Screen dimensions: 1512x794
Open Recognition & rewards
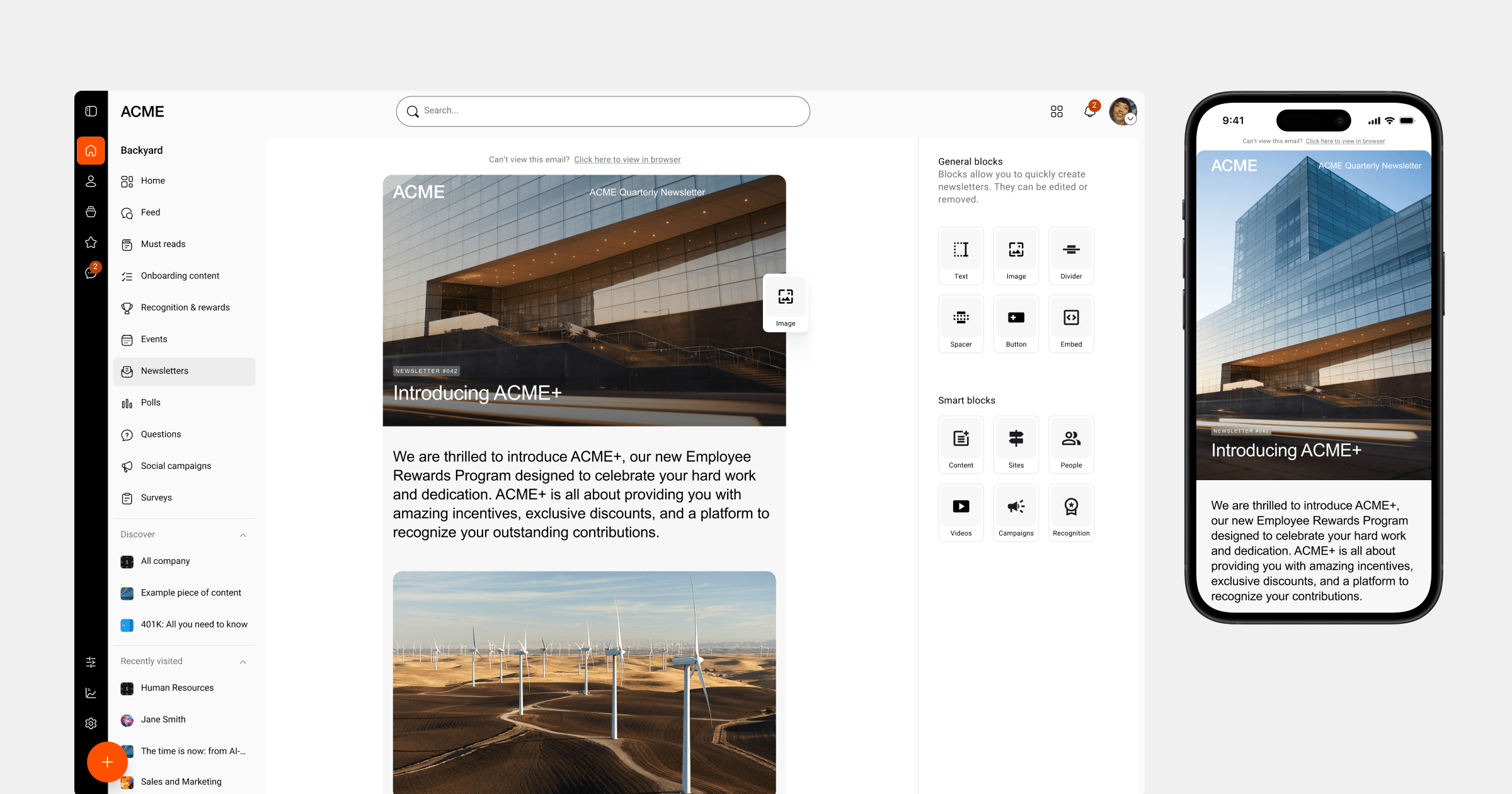click(184, 308)
